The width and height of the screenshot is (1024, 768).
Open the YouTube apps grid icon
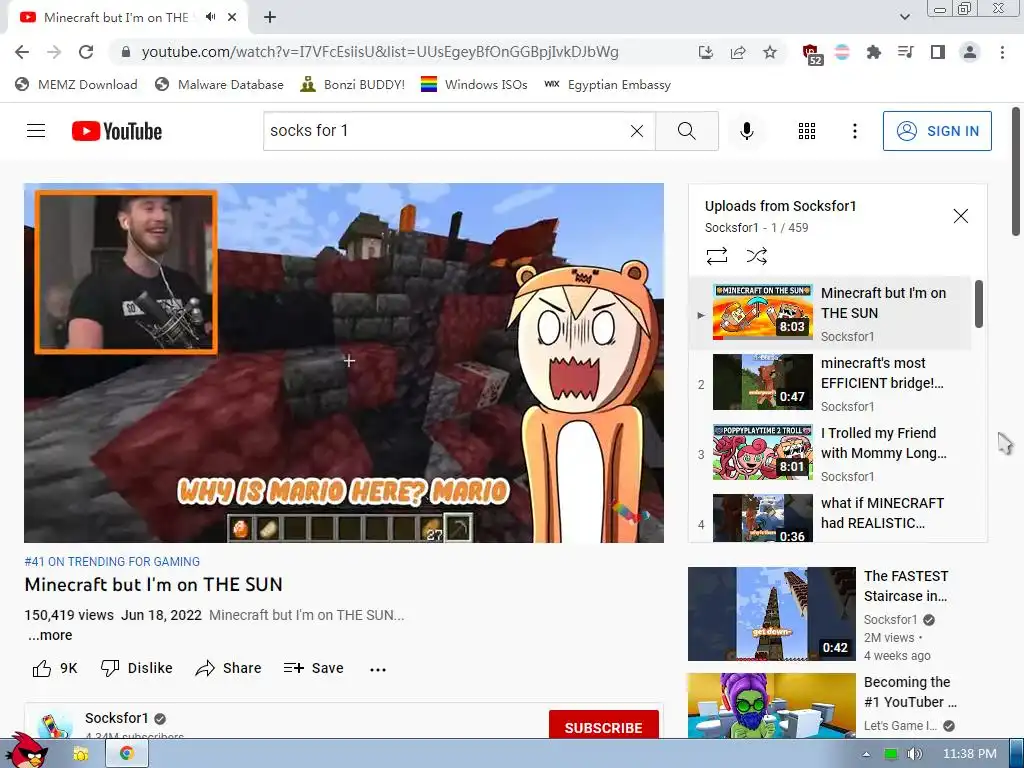click(x=807, y=131)
